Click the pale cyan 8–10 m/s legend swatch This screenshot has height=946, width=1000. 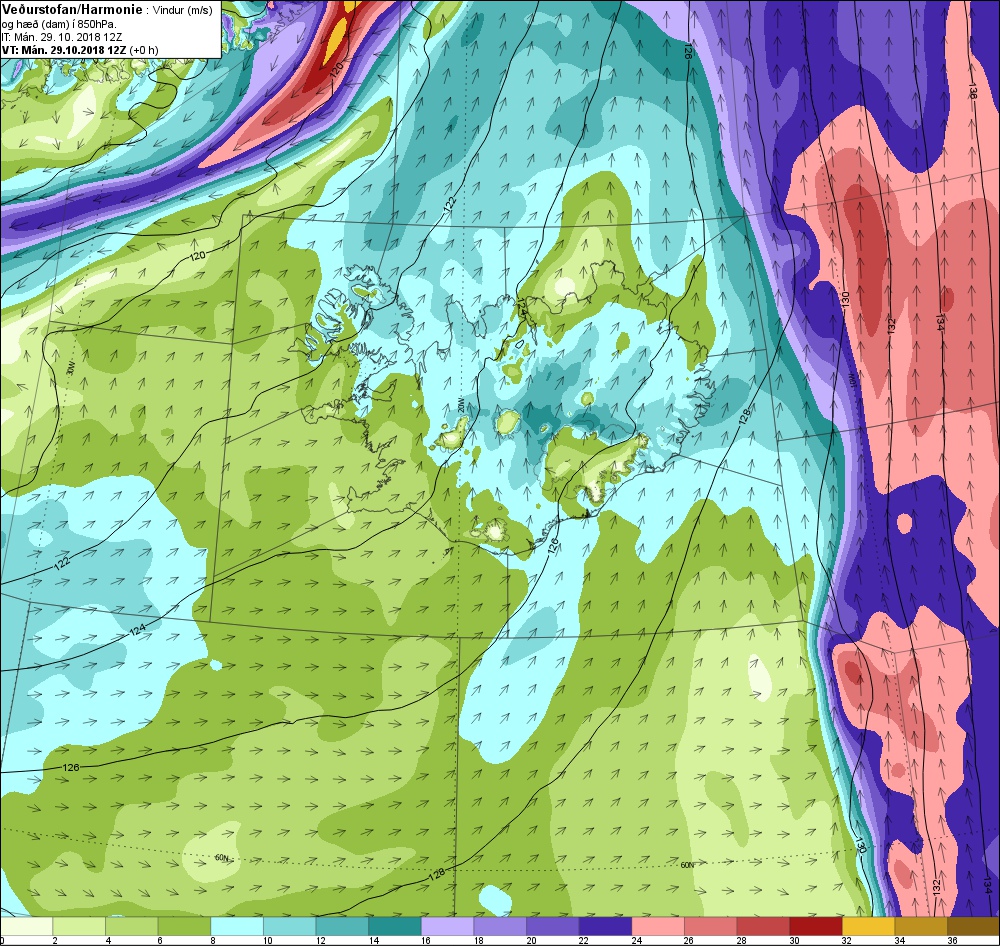[237, 926]
